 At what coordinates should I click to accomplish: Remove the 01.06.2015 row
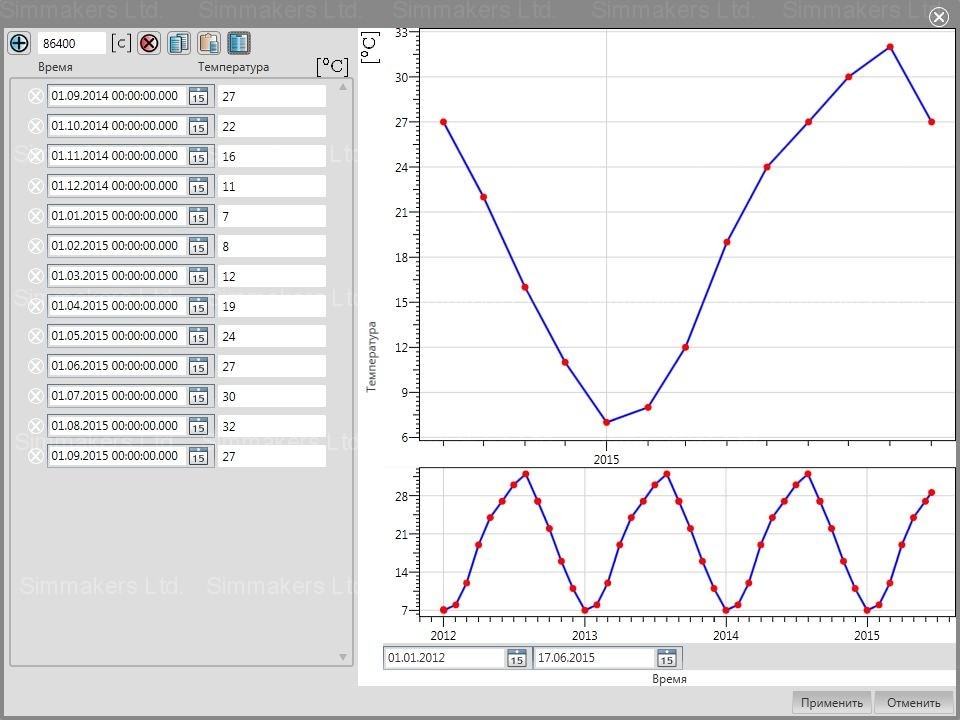(36, 366)
